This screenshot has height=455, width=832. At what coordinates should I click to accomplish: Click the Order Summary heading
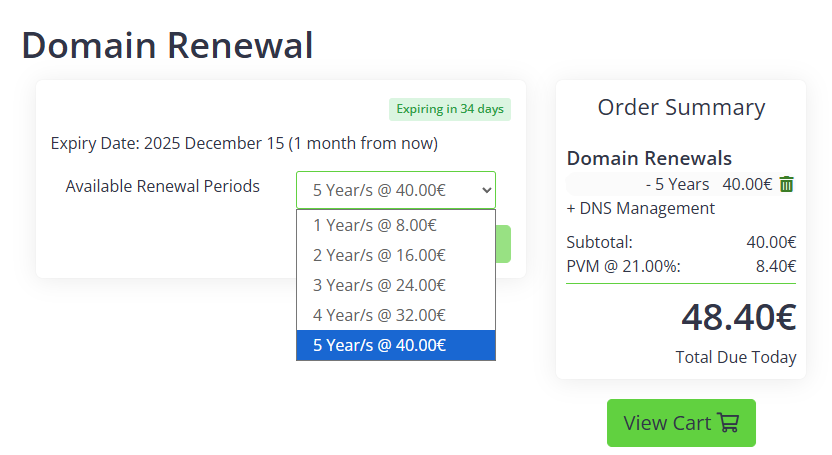(x=681, y=108)
